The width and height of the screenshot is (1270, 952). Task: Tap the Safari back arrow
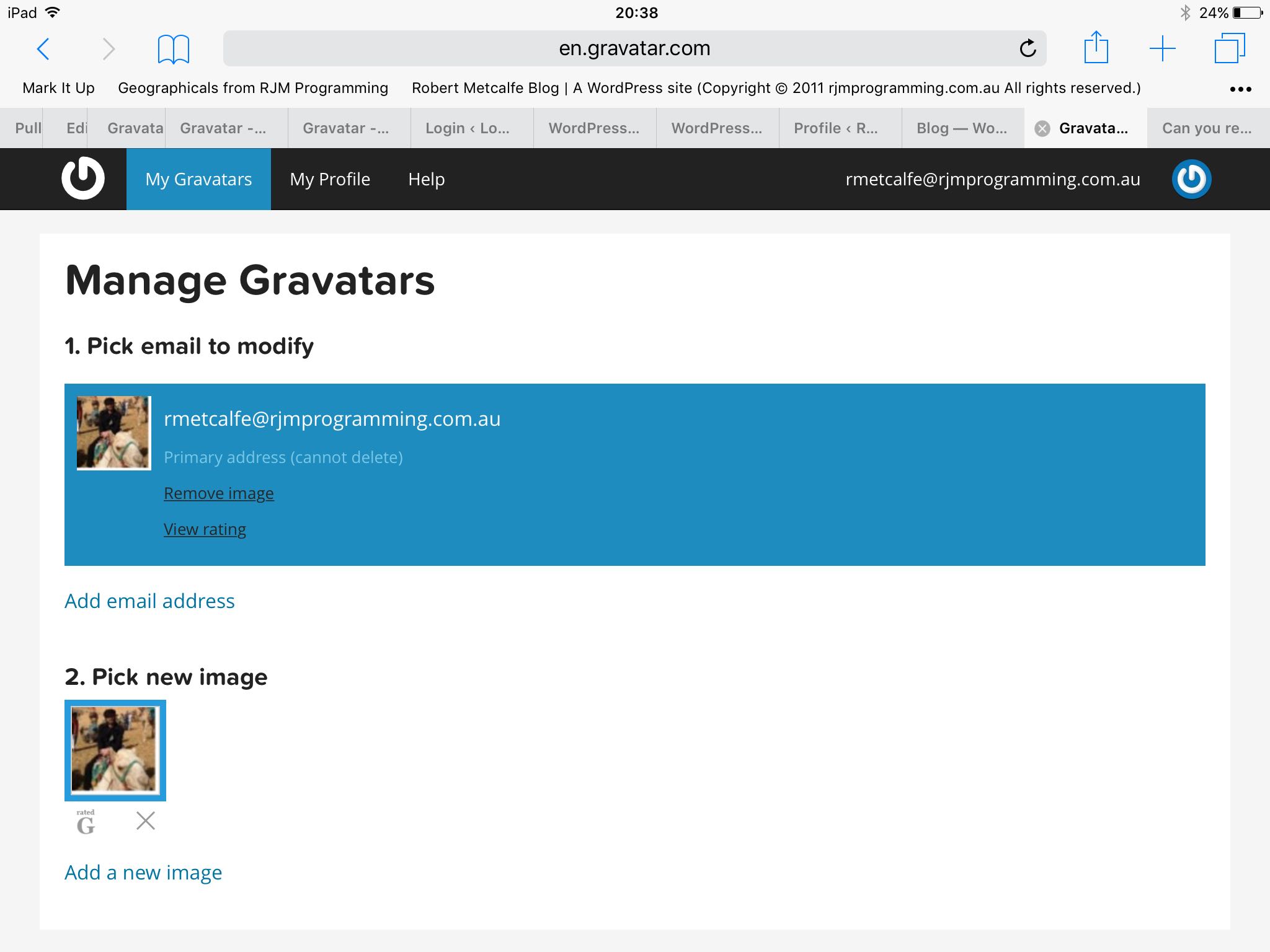click(x=43, y=49)
